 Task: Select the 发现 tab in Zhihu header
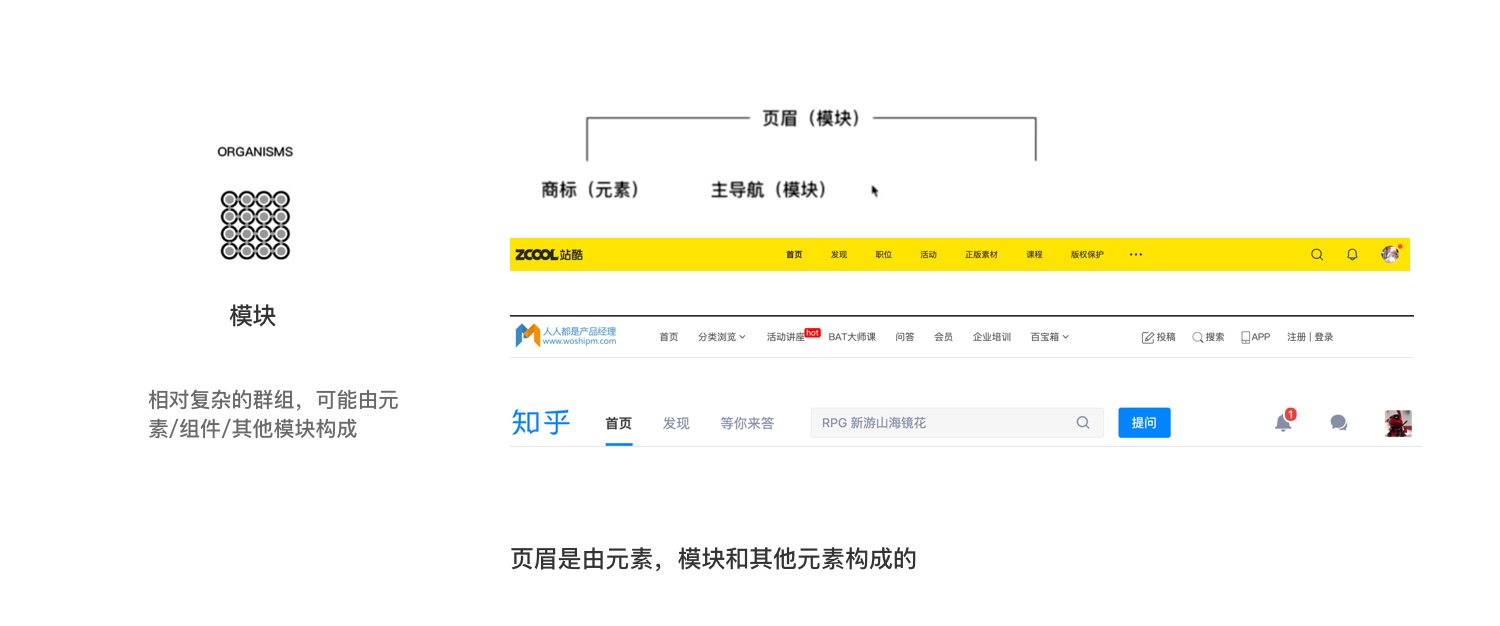(676, 423)
